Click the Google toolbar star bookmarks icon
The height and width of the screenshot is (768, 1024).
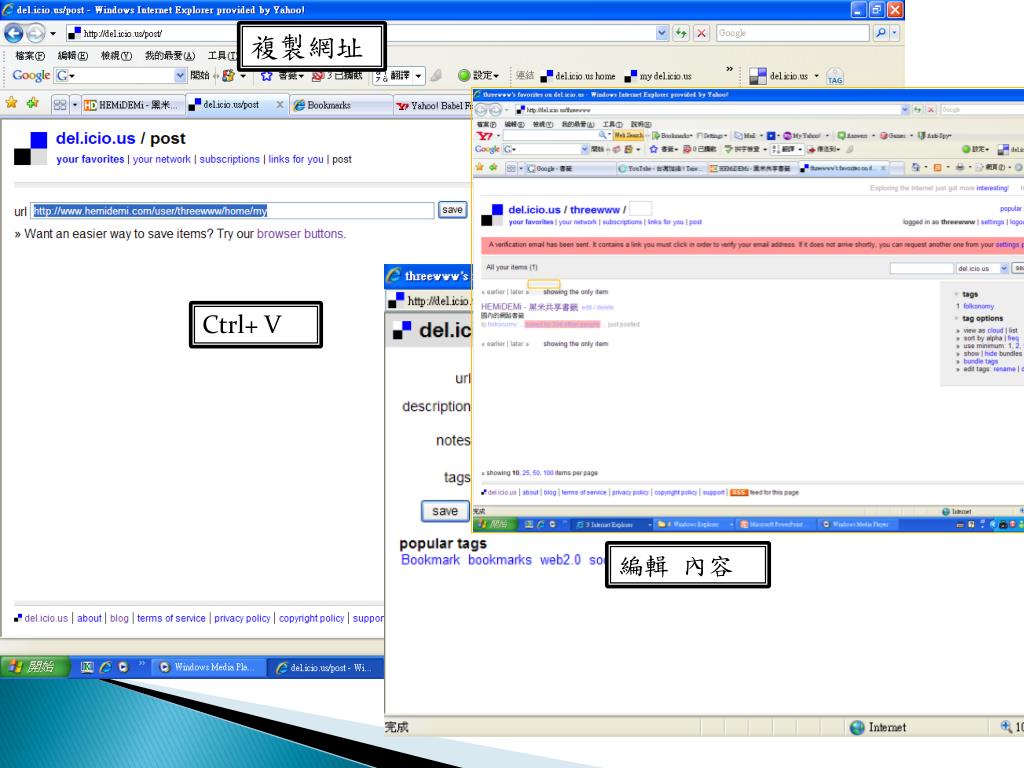click(266, 76)
